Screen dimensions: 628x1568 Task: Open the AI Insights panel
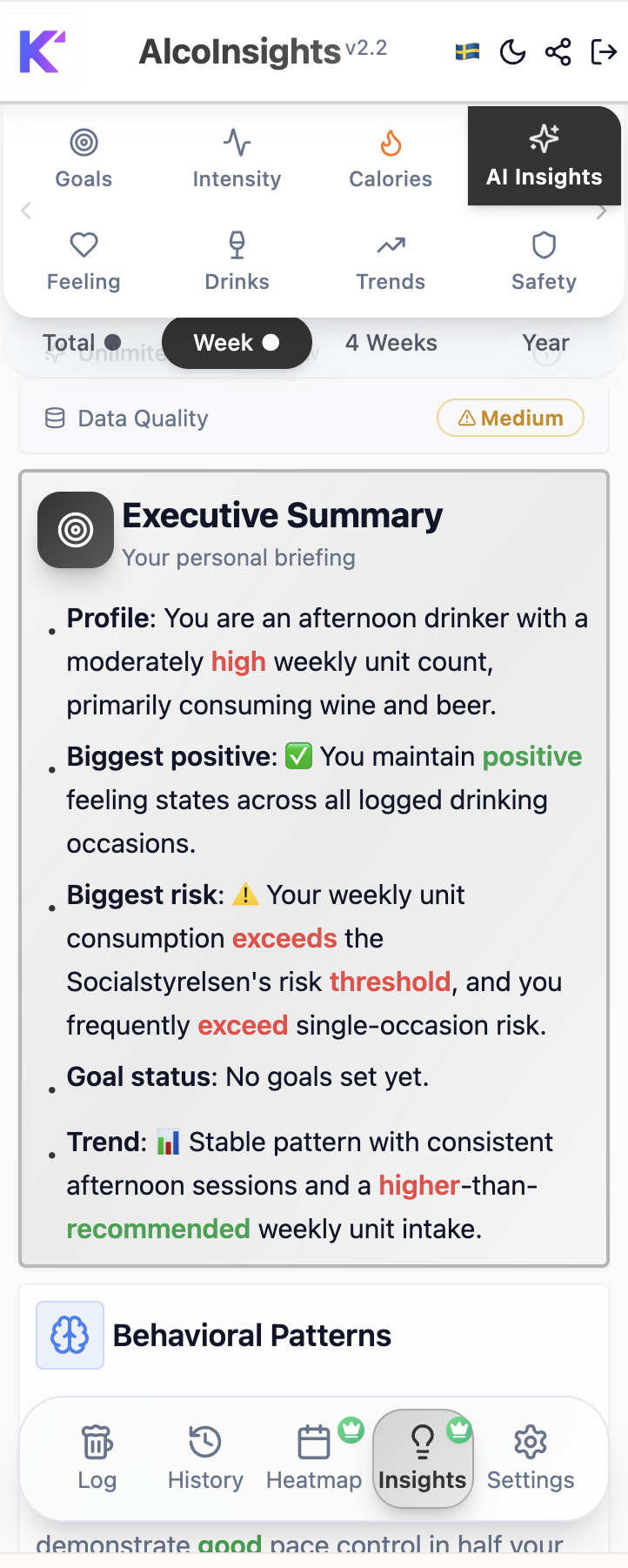(544, 156)
